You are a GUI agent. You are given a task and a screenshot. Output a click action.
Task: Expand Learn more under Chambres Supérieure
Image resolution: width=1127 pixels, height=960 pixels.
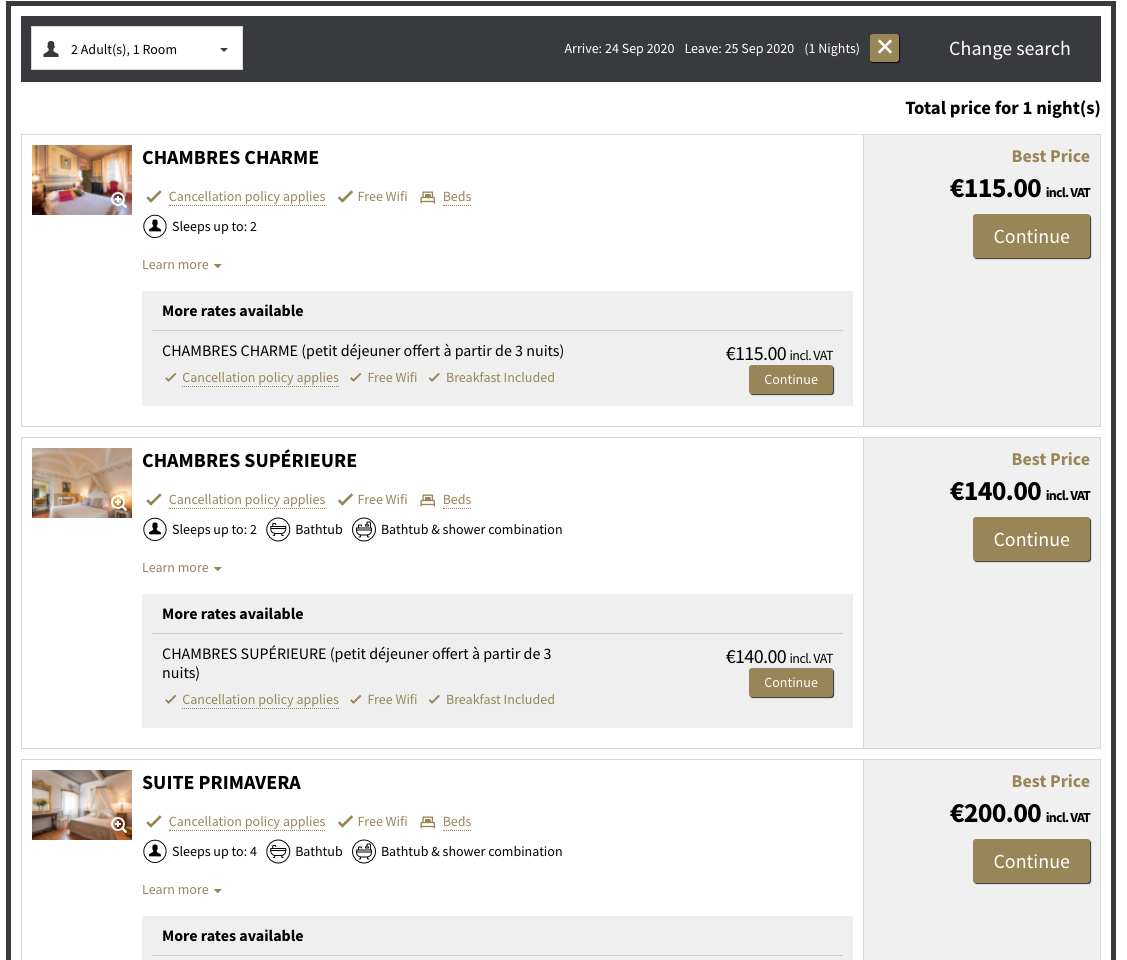pyautogui.click(x=181, y=568)
